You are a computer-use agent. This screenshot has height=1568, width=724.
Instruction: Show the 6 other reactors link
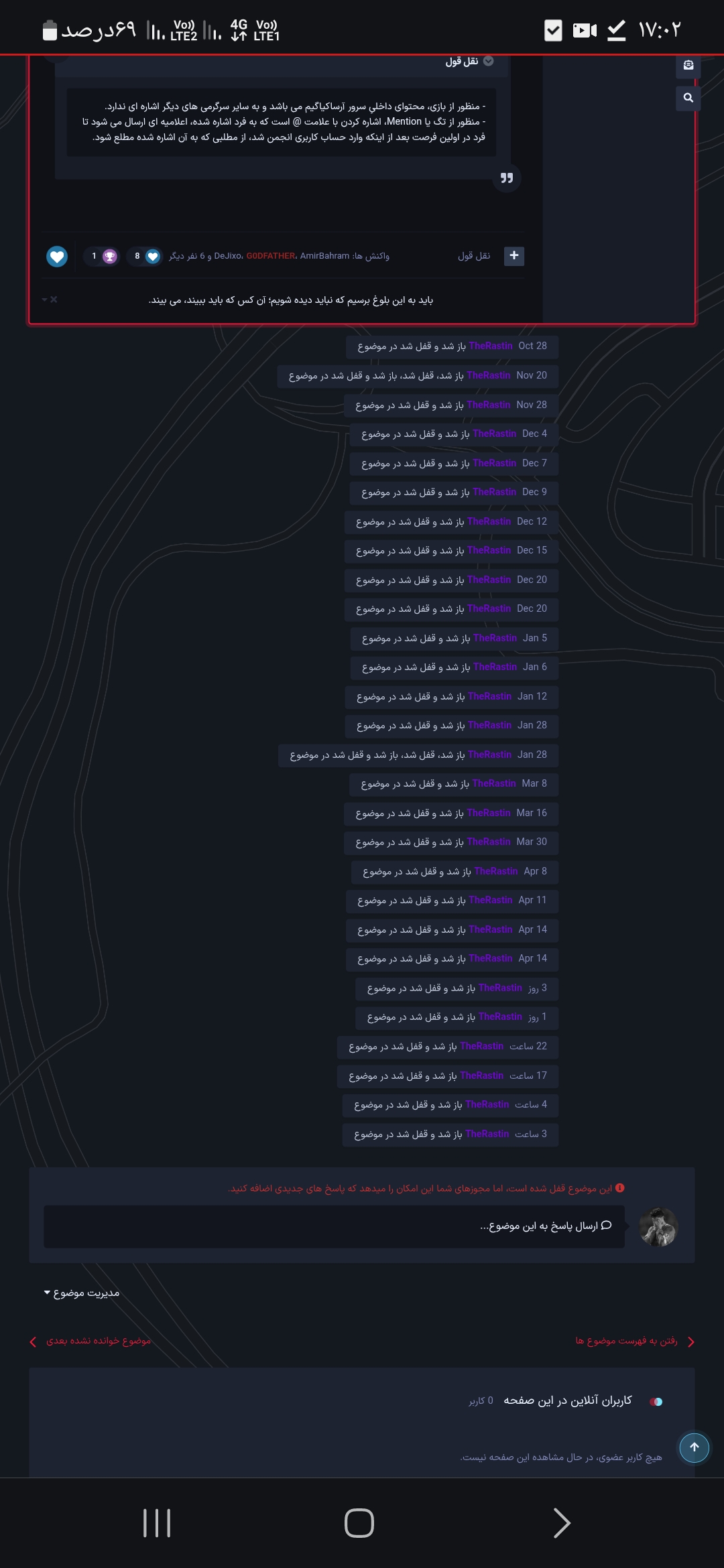coord(186,256)
